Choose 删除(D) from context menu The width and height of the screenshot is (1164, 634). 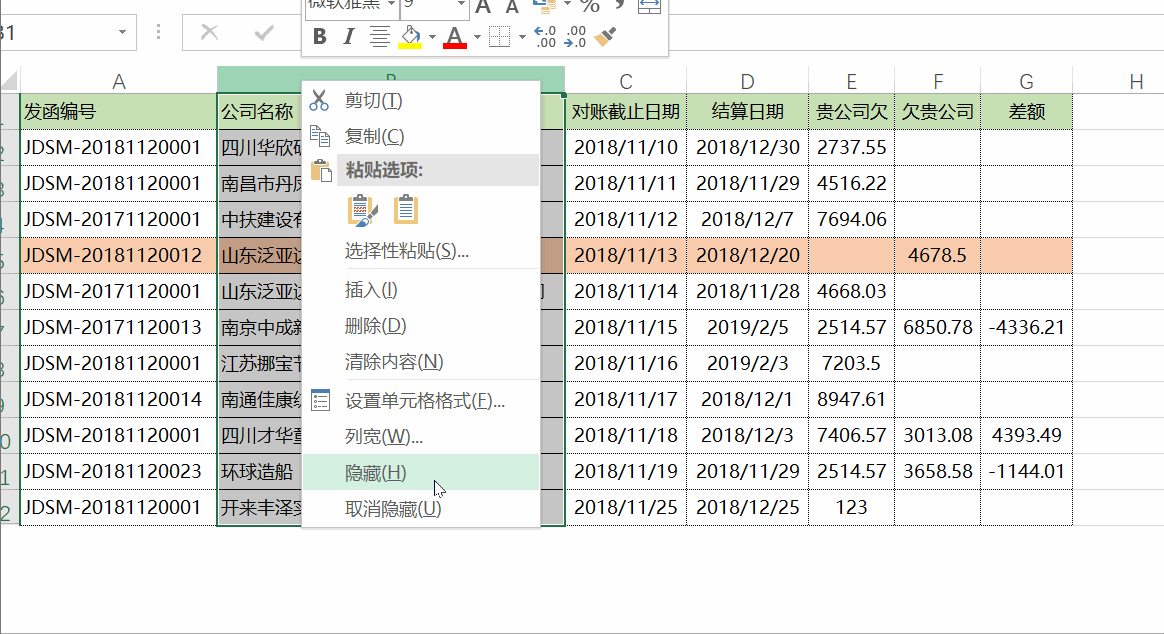pos(421,326)
